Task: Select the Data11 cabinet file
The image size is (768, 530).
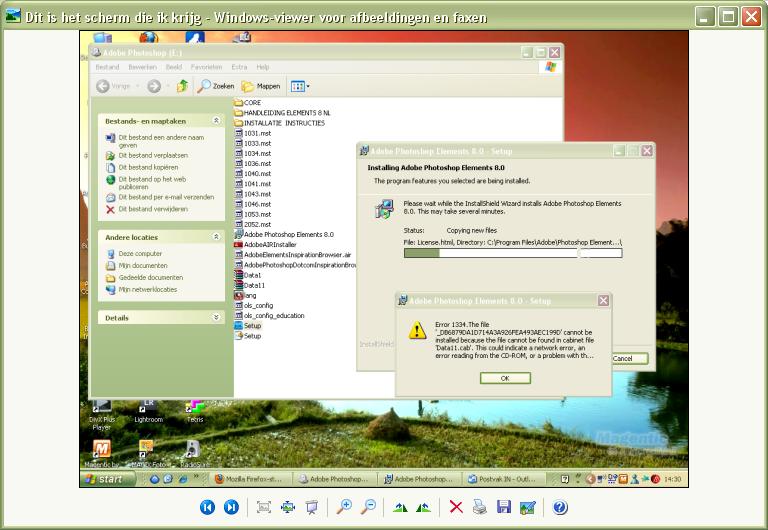Action: tap(250, 285)
